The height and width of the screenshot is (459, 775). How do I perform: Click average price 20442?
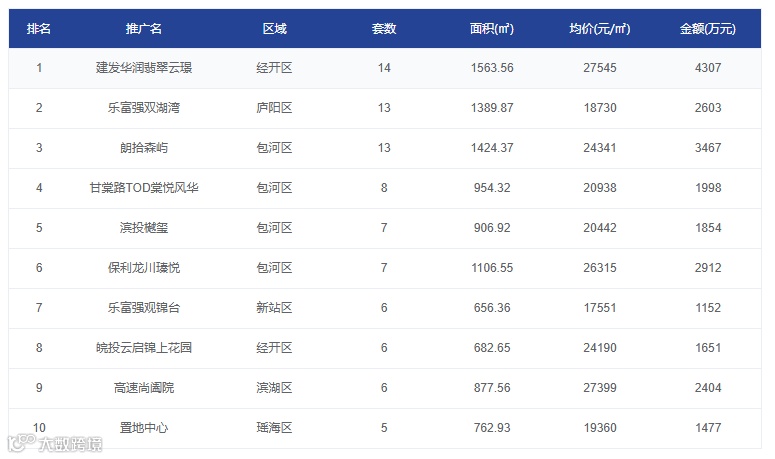pos(600,228)
